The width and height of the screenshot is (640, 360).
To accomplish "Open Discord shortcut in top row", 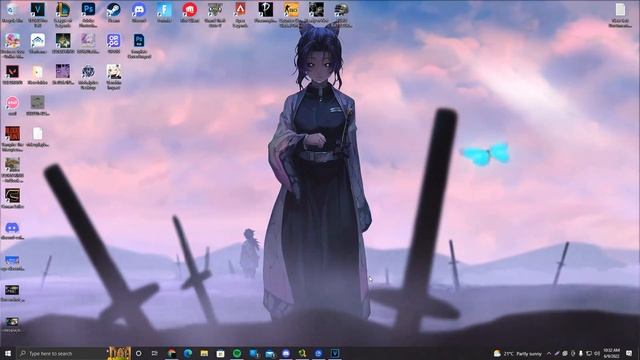I will click(139, 13).
